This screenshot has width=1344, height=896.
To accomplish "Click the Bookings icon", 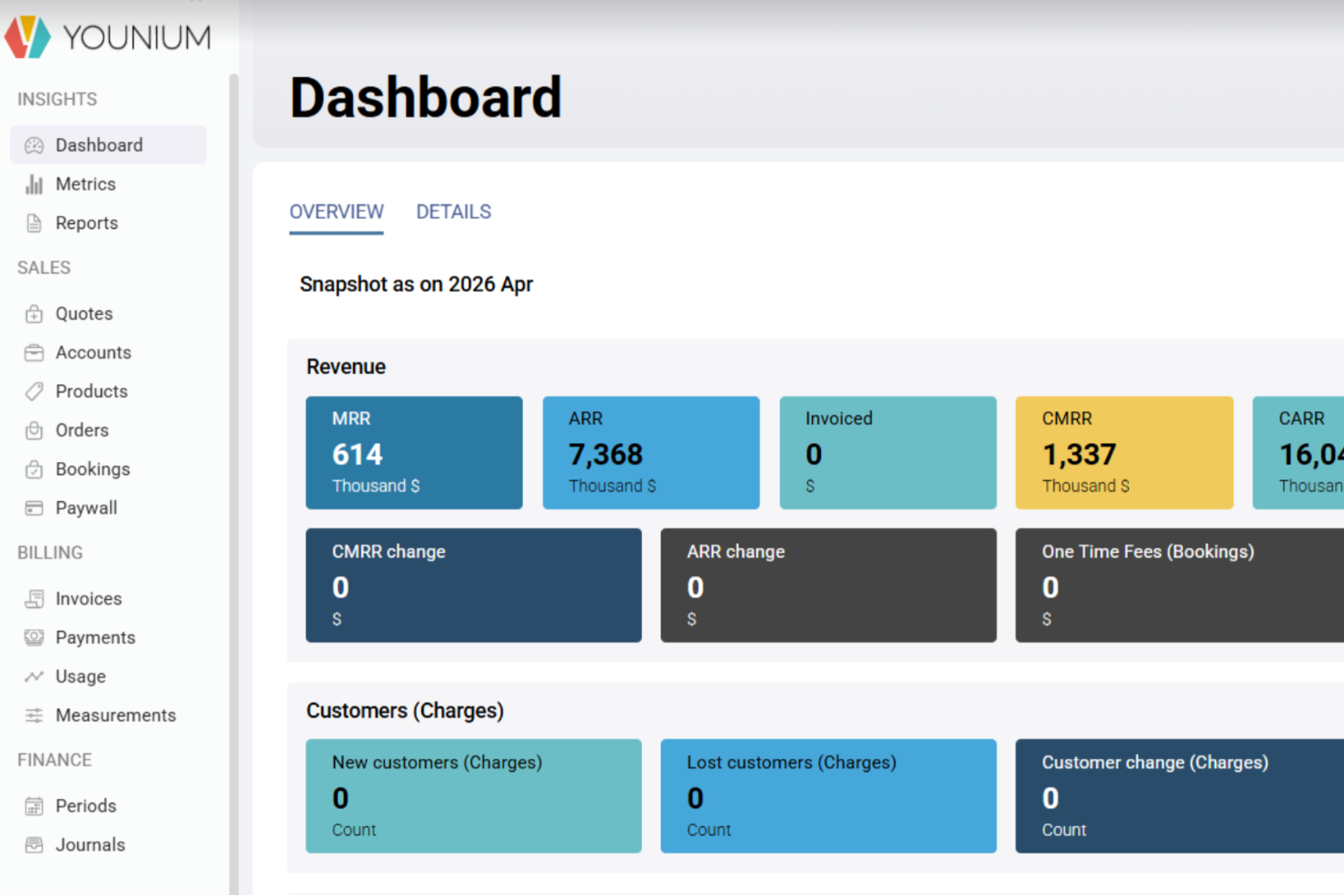I will point(34,469).
